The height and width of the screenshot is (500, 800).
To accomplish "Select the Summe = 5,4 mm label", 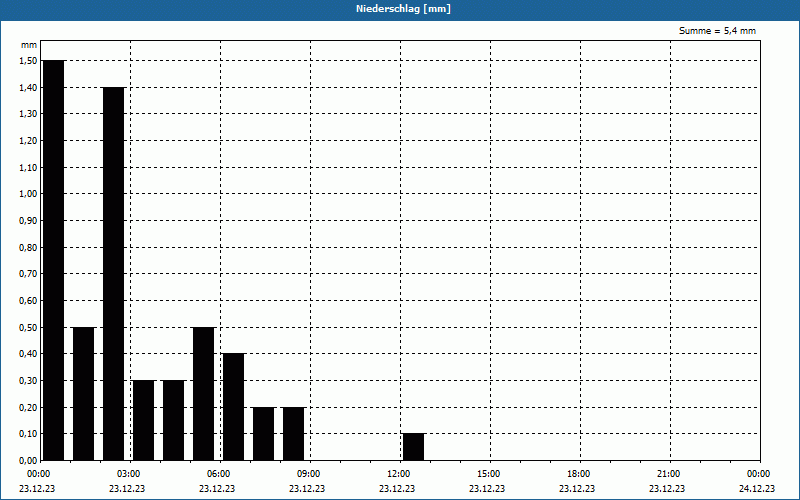I will [717, 31].
